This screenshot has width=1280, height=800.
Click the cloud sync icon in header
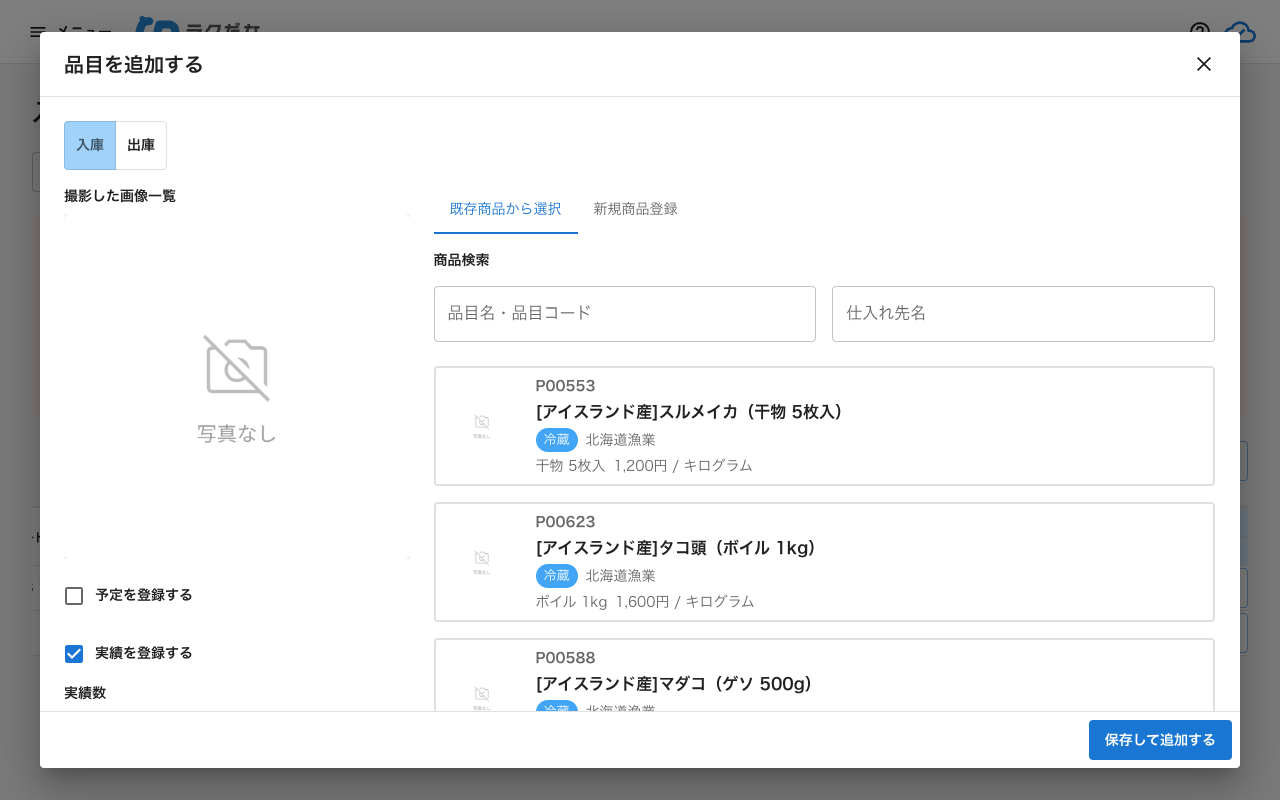click(x=1240, y=32)
